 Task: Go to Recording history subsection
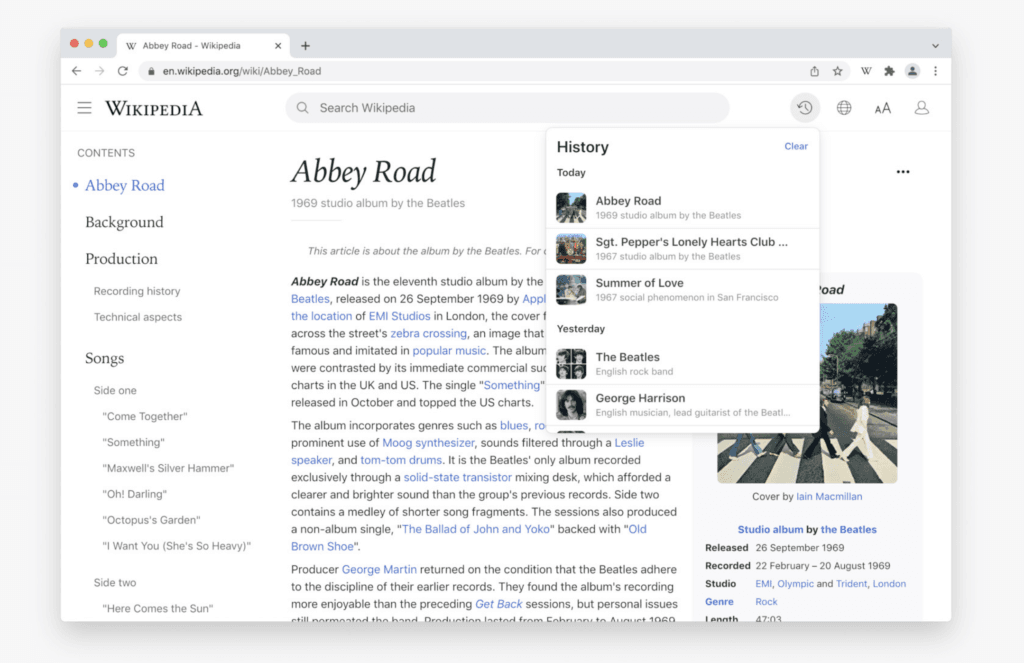click(136, 291)
